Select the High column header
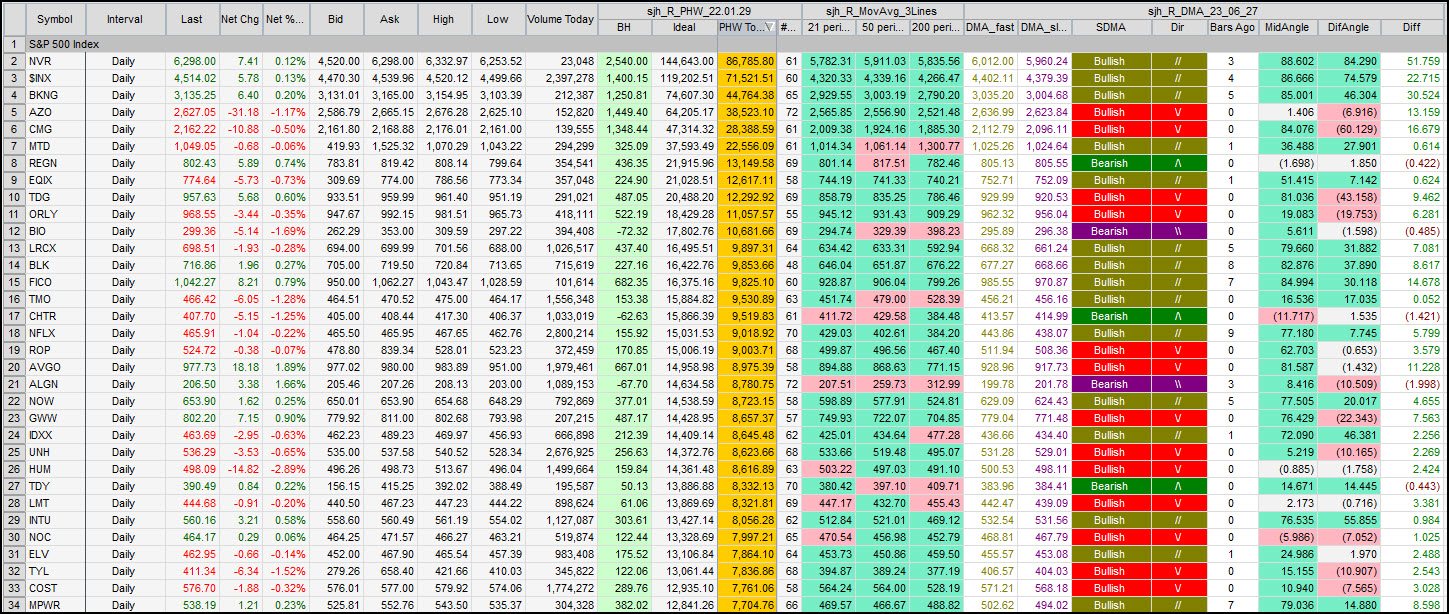The image size is (1449, 614). click(x=443, y=19)
